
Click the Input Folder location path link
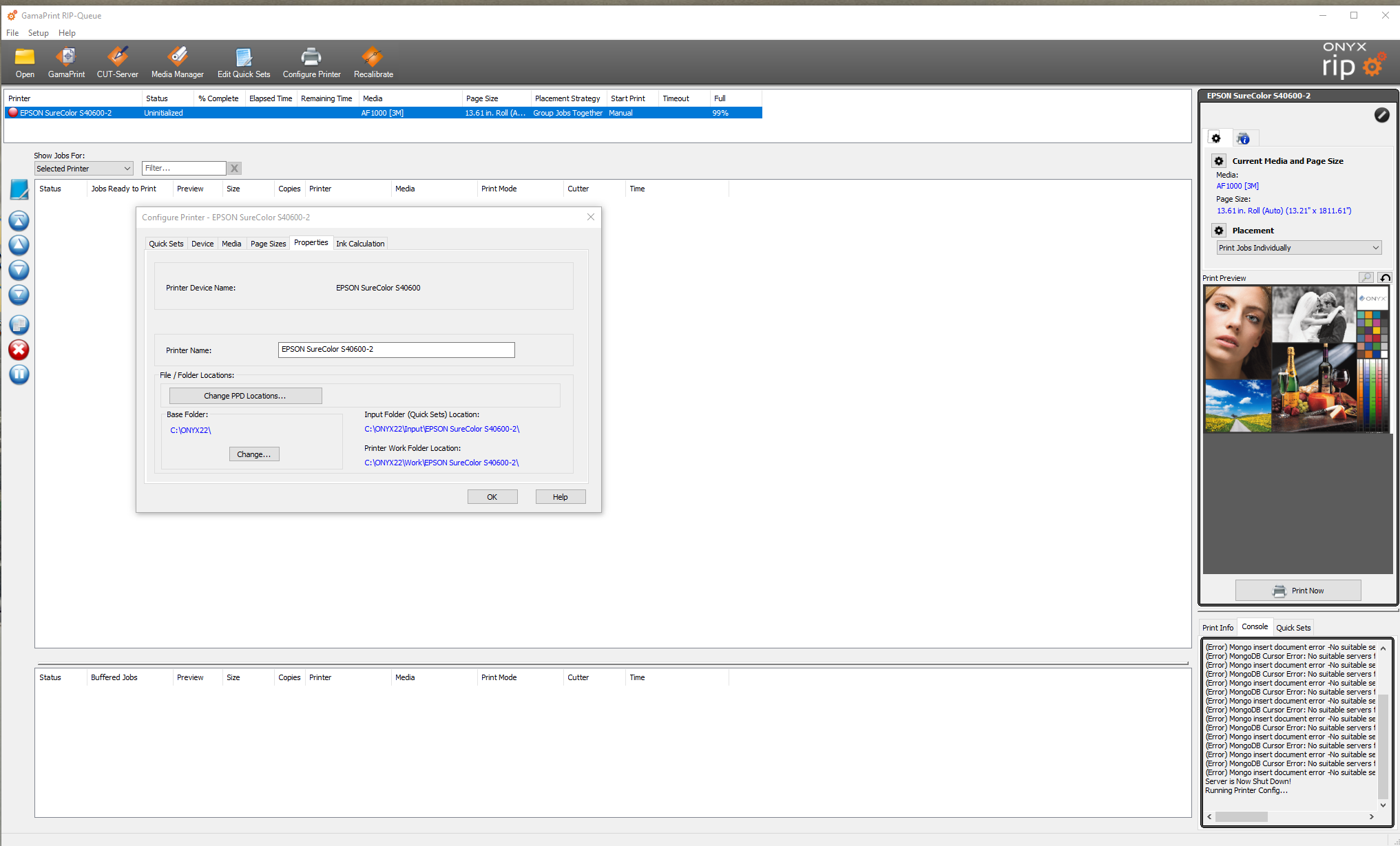442,429
